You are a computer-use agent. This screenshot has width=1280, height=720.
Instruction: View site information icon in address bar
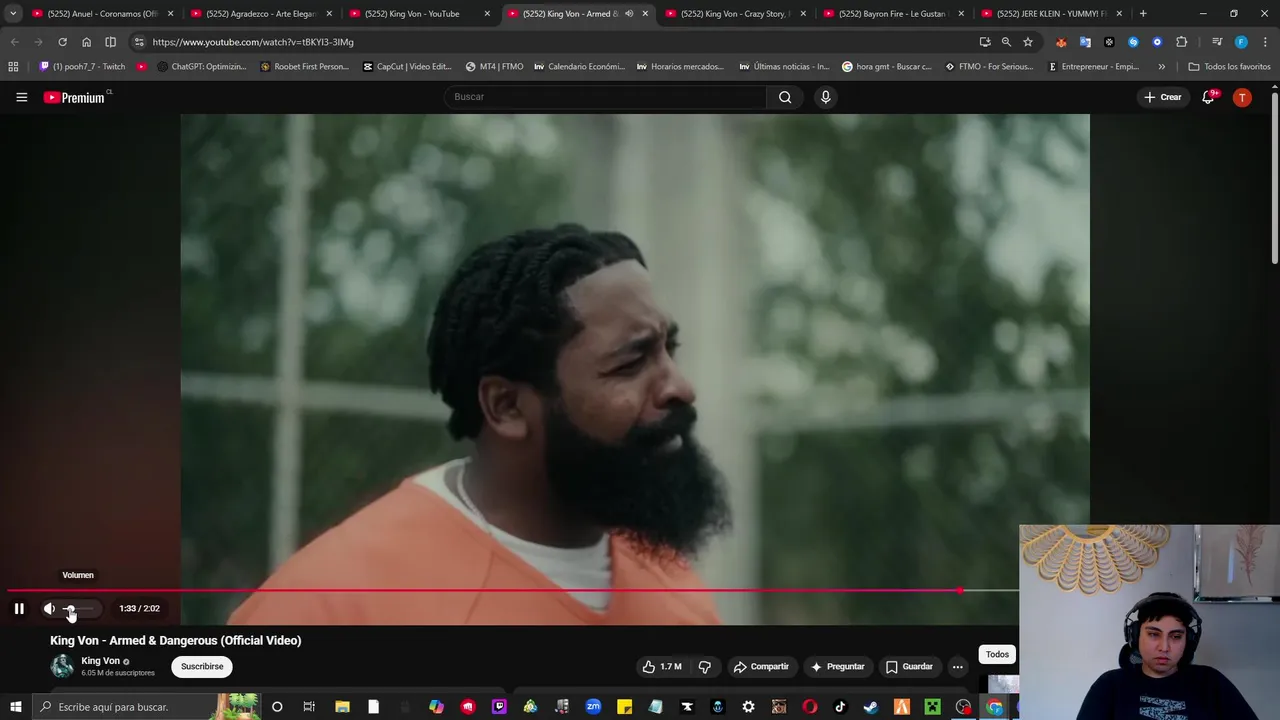[x=139, y=42]
